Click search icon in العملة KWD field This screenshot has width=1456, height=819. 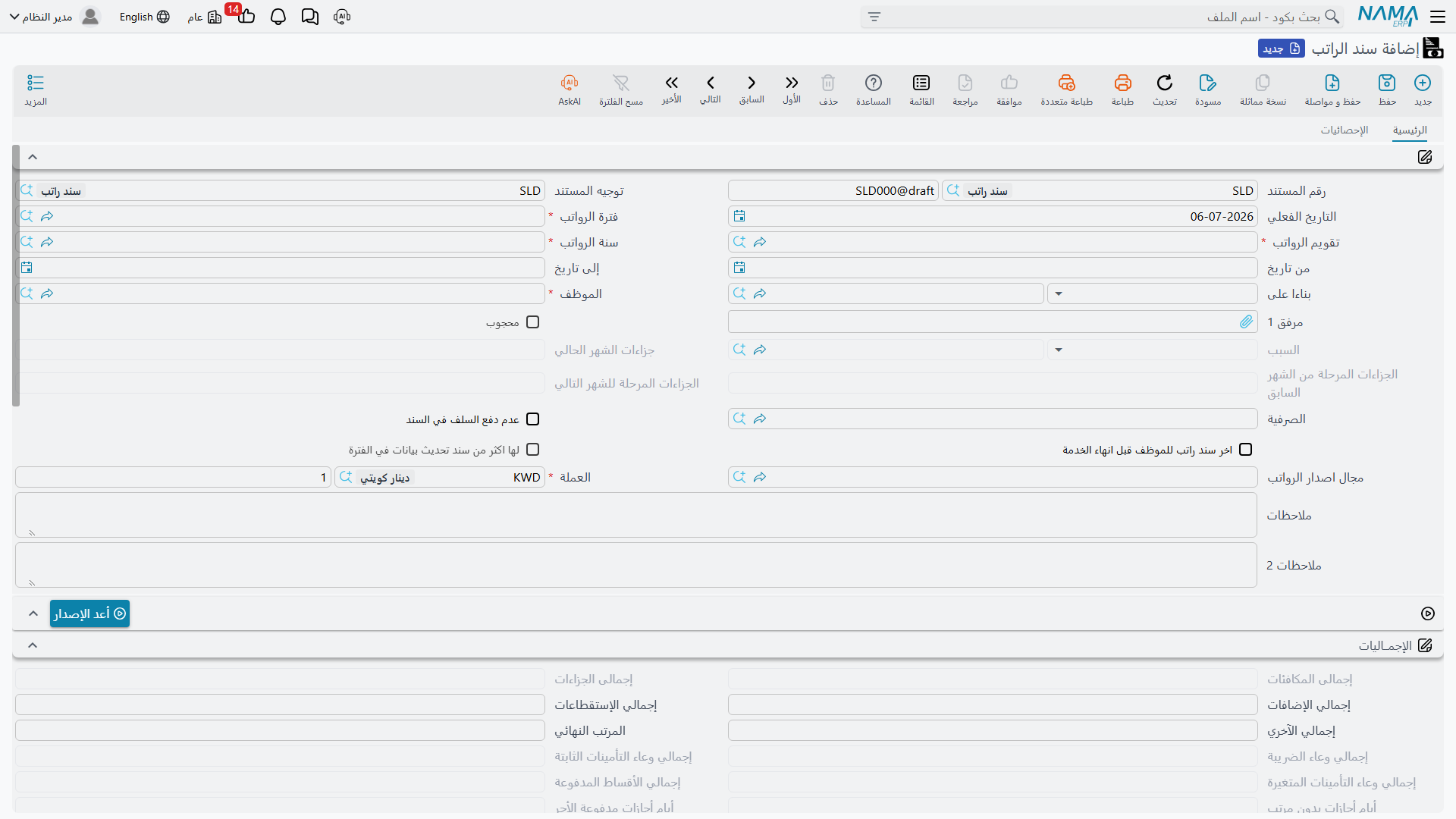coord(346,477)
